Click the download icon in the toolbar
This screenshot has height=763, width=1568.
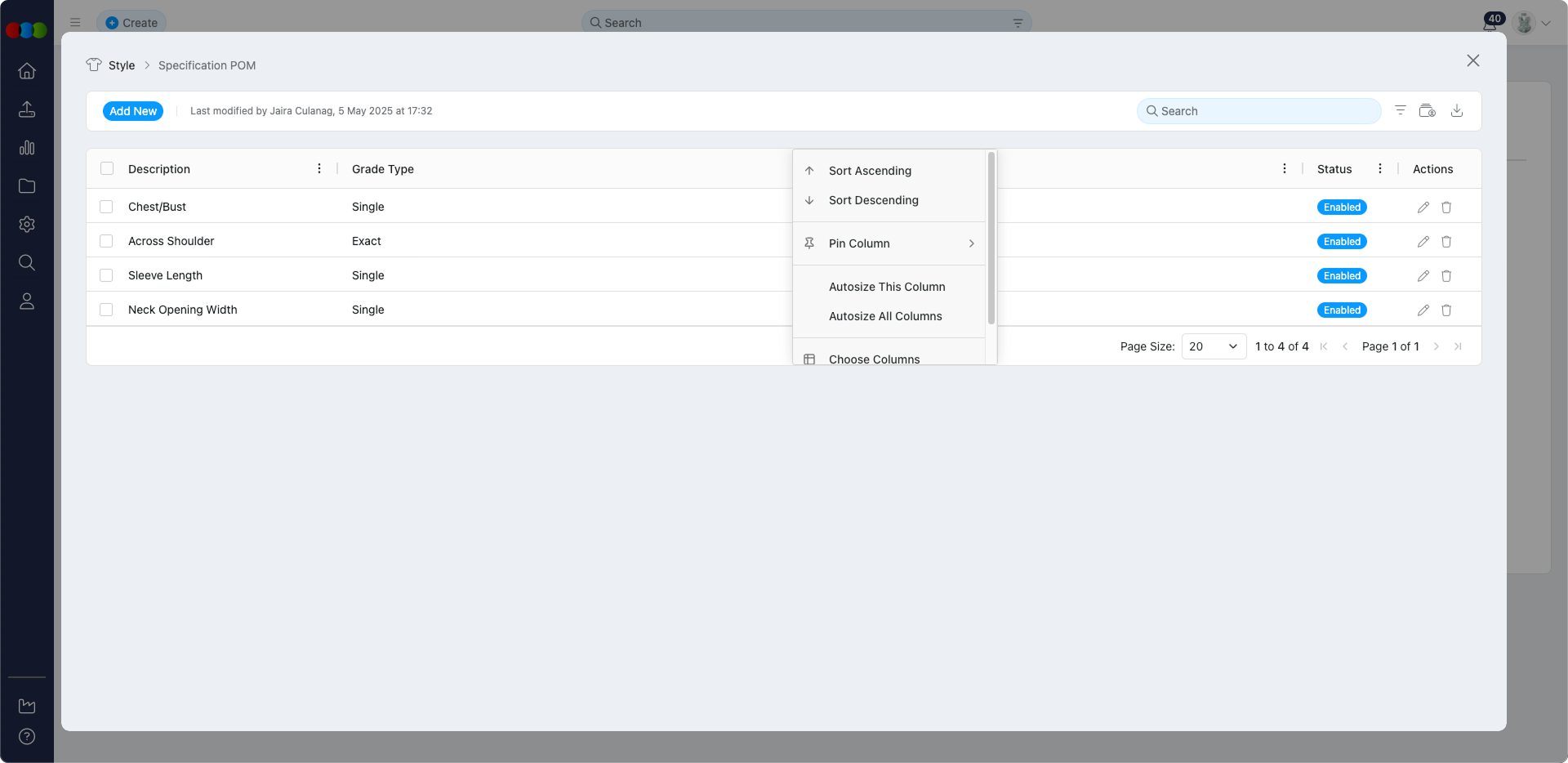coord(1458,110)
